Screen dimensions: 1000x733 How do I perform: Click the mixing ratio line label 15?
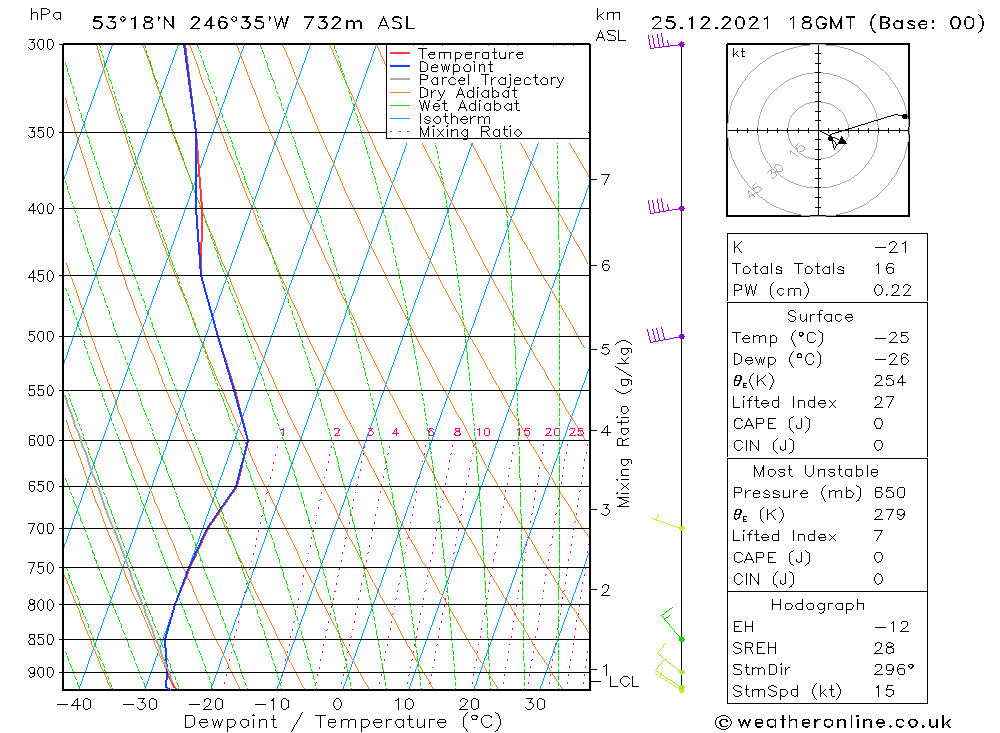pos(524,432)
